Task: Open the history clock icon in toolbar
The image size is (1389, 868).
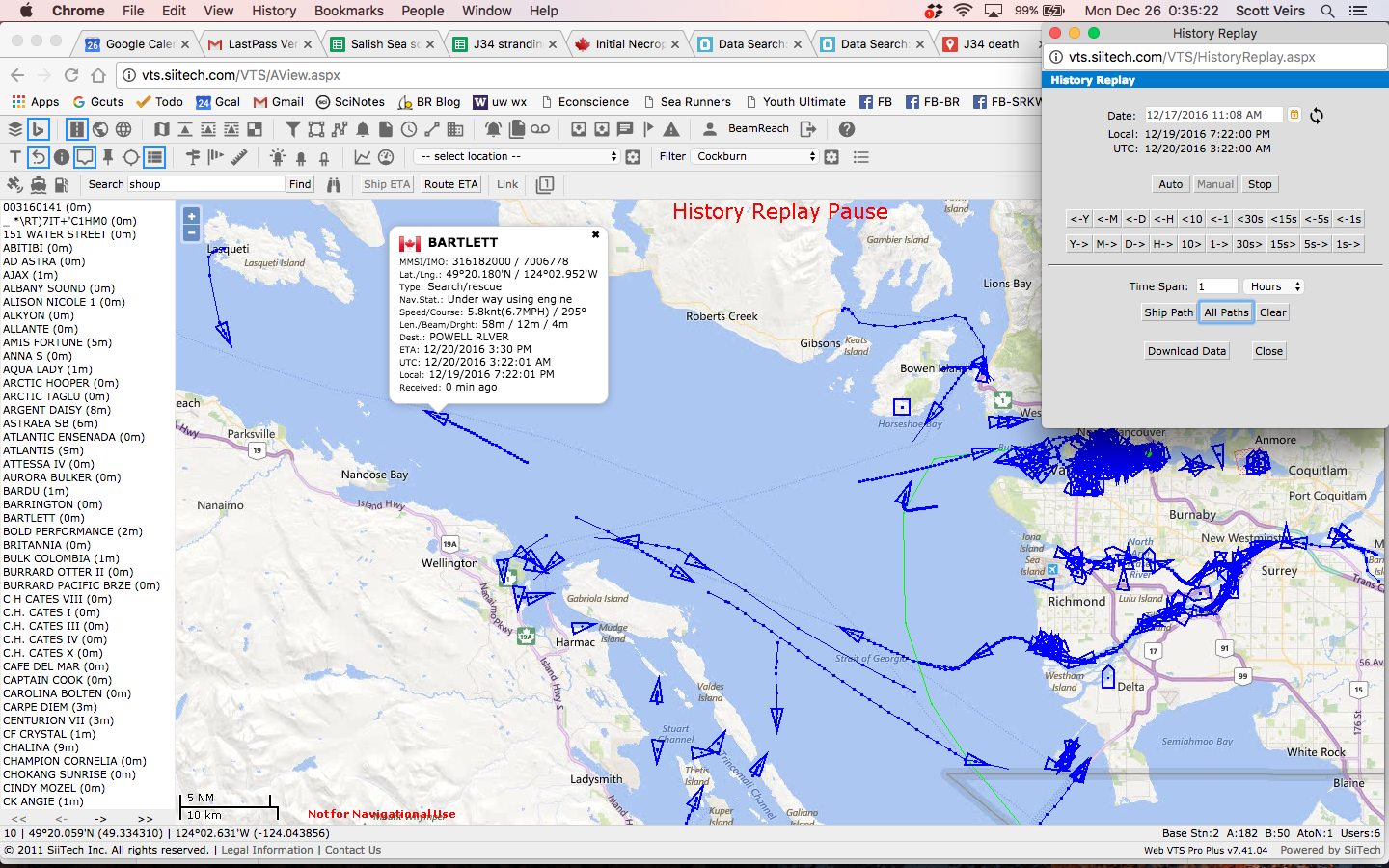Action: click(x=409, y=129)
